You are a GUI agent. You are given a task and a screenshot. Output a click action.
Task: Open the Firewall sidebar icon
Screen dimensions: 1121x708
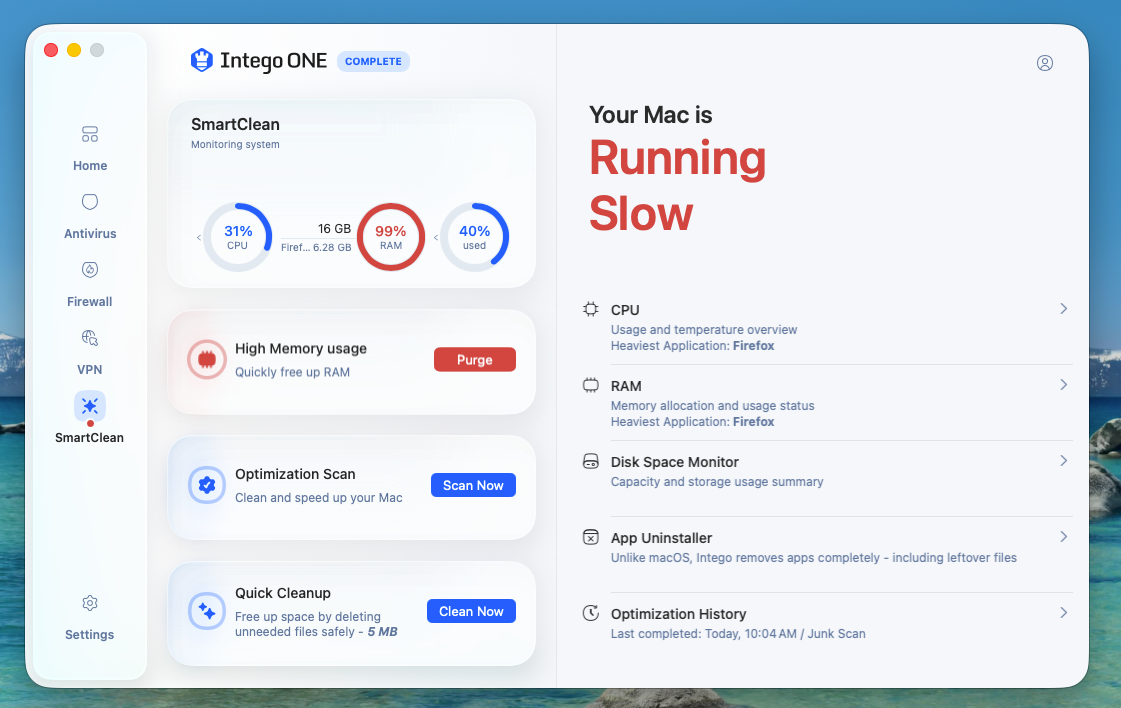click(x=89, y=270)
